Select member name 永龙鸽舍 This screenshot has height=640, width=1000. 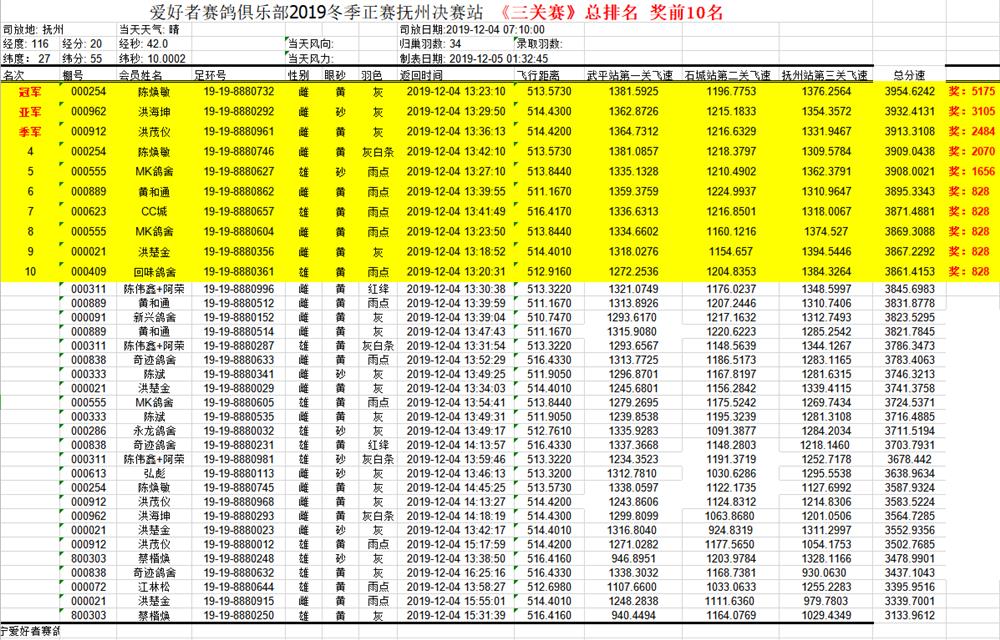pos(154,431)
